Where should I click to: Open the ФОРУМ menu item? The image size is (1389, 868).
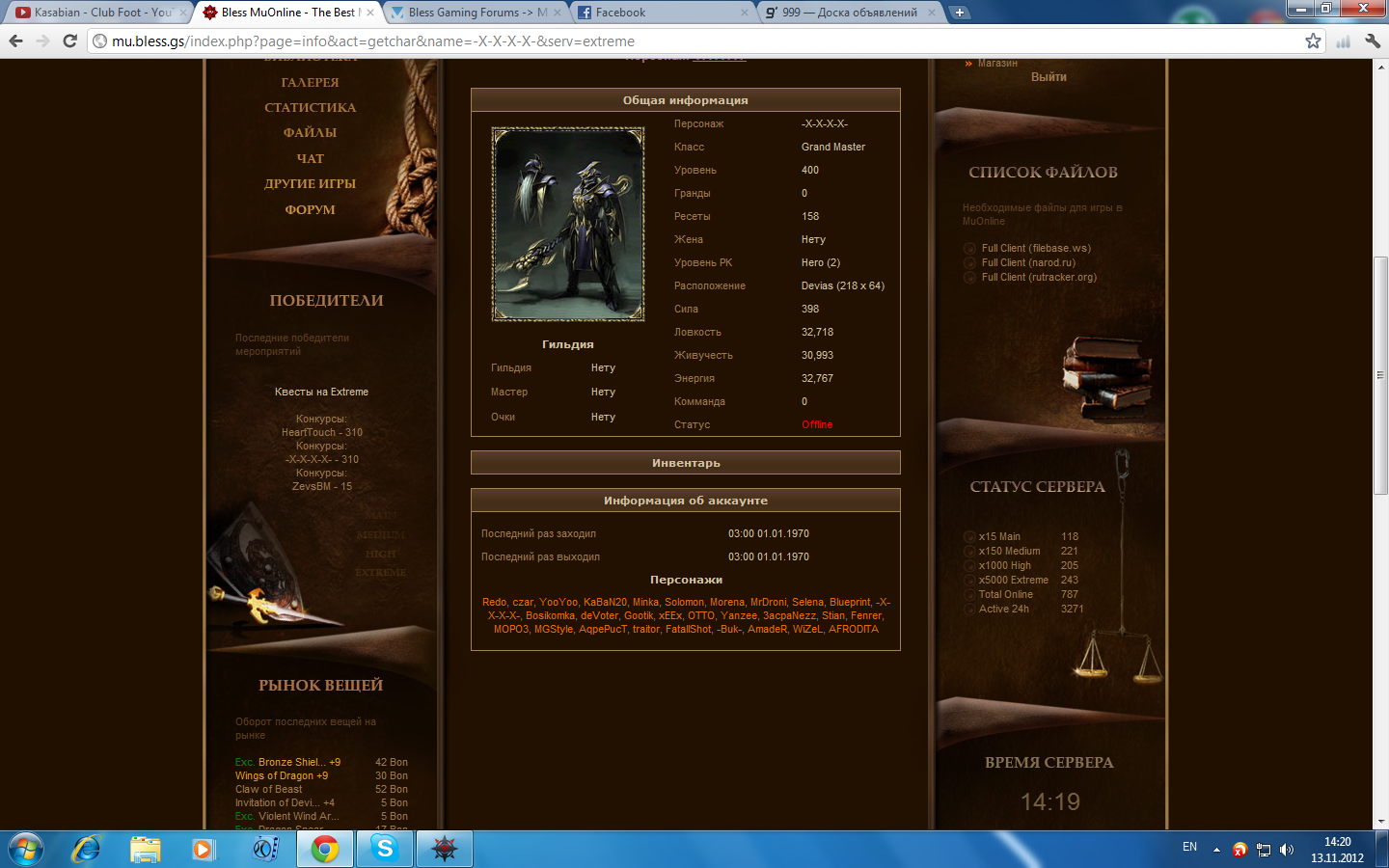310,209
